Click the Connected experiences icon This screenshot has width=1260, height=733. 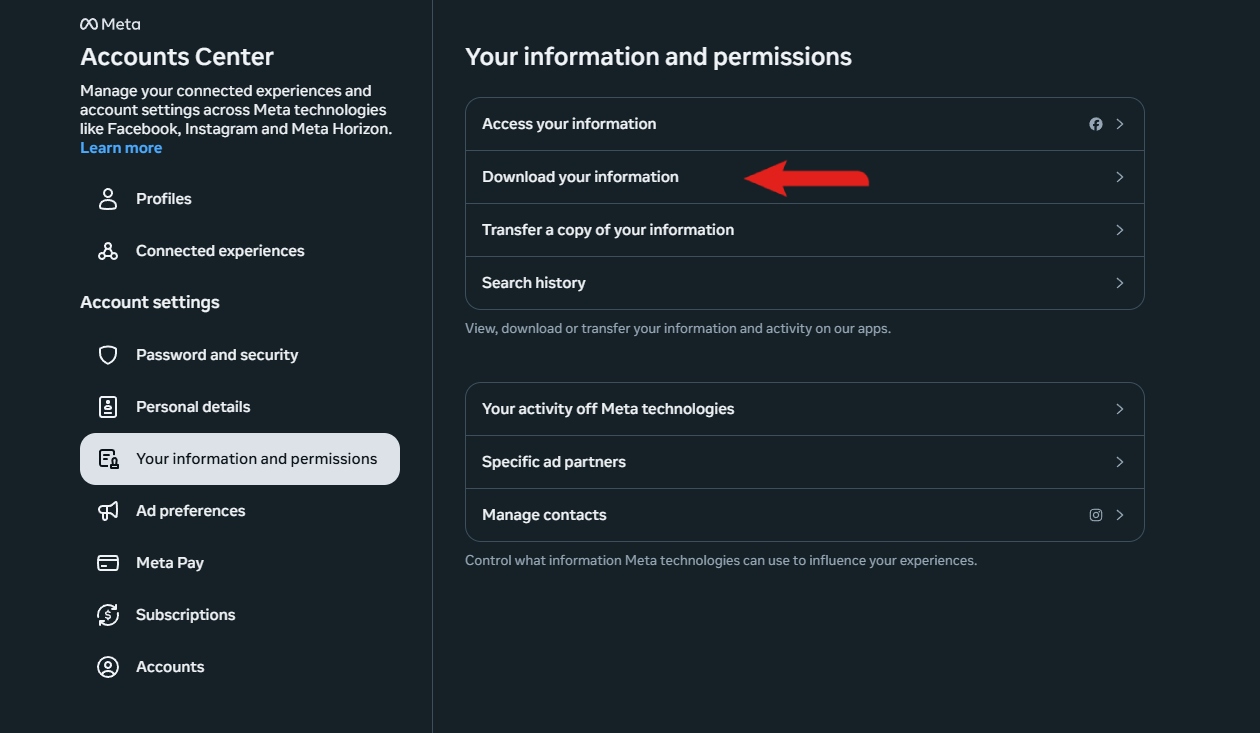(108, 251)
